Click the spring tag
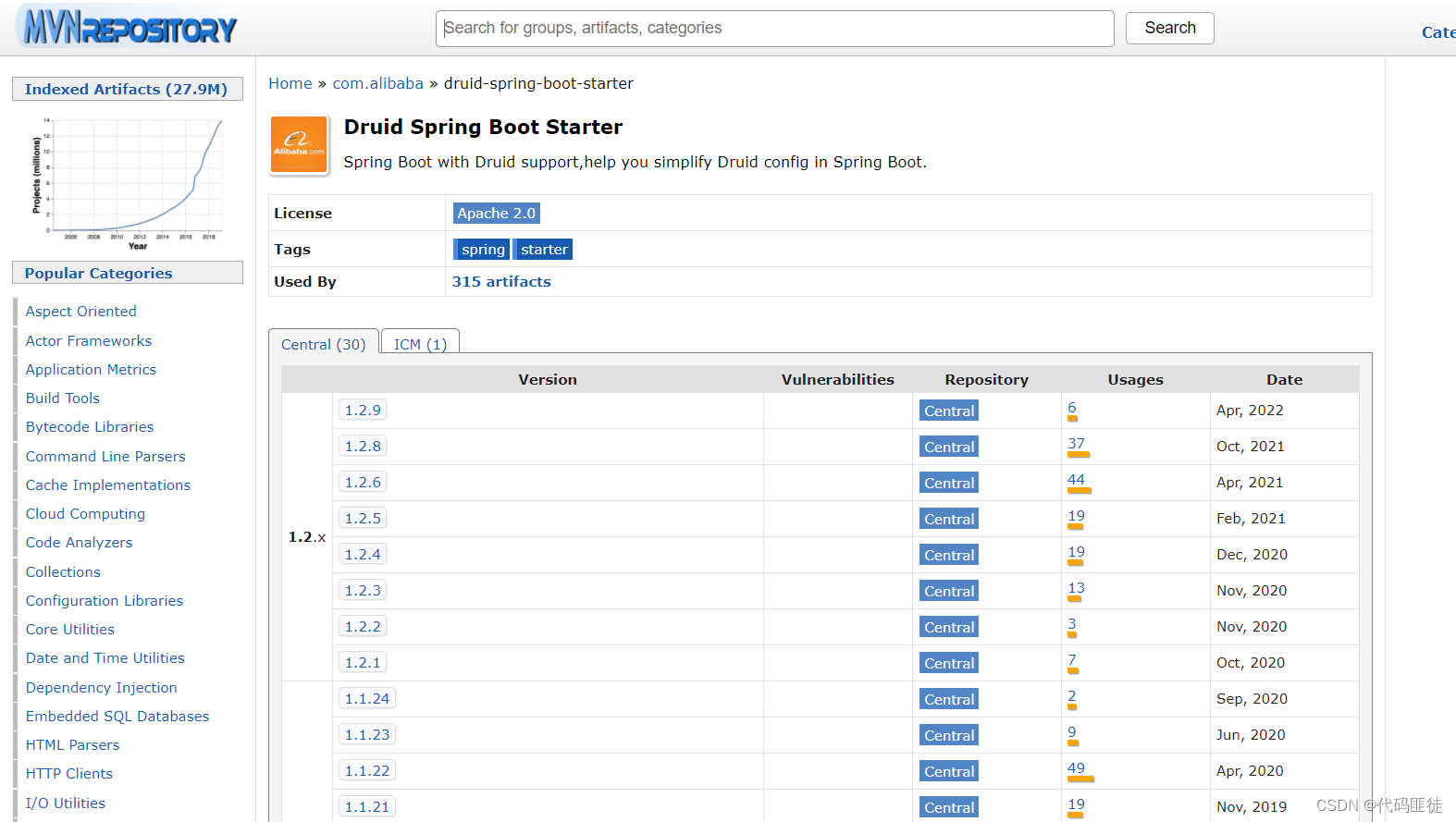Screen dimensions: 1456x822 (x=483, y=250)
